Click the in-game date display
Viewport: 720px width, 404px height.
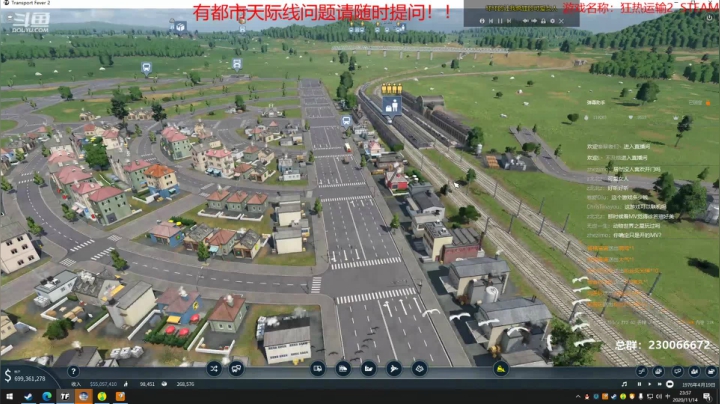pyautogui.click(x=698, y=385)
